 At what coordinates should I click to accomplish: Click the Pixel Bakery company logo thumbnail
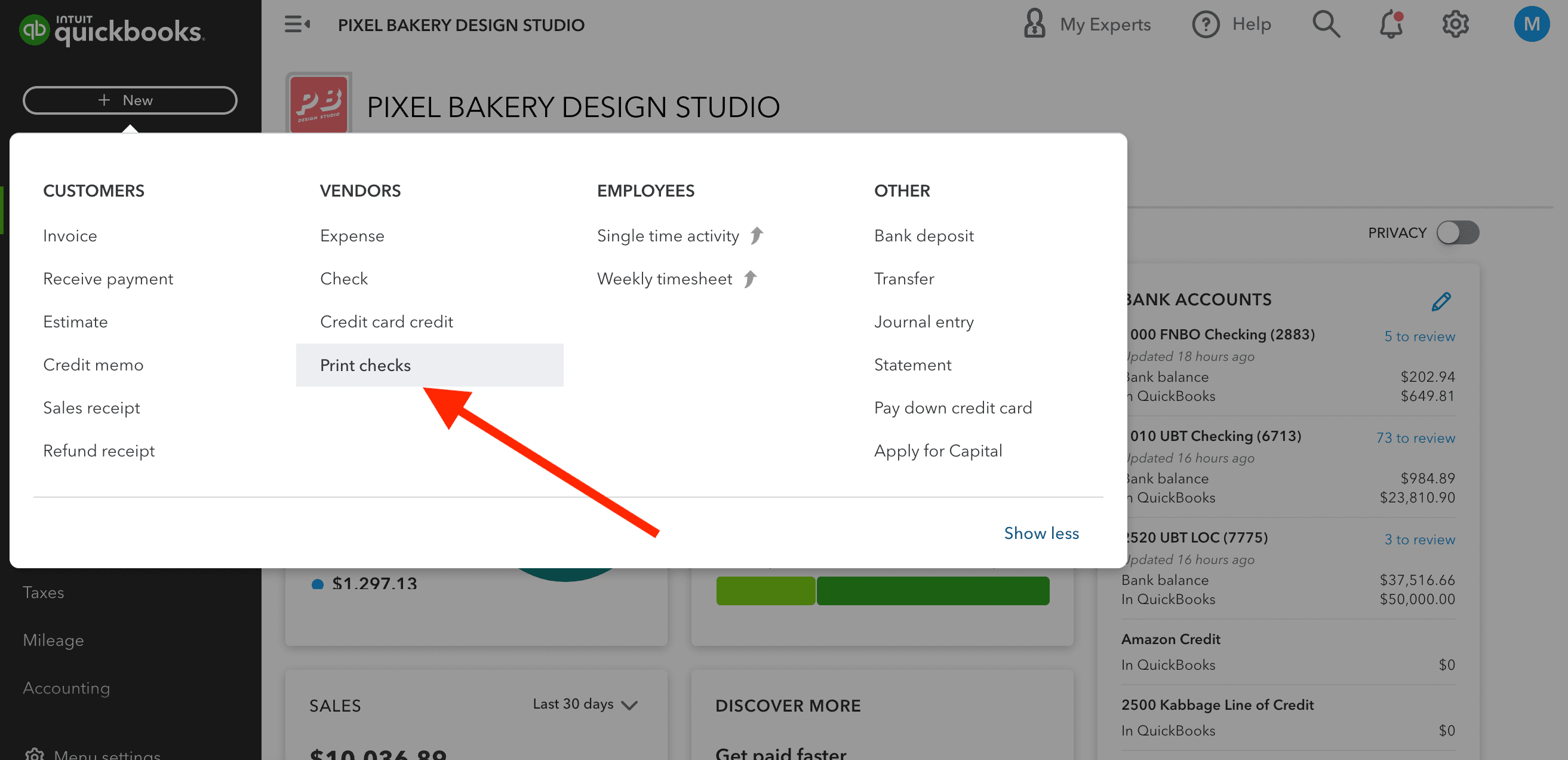pos(319,102)
